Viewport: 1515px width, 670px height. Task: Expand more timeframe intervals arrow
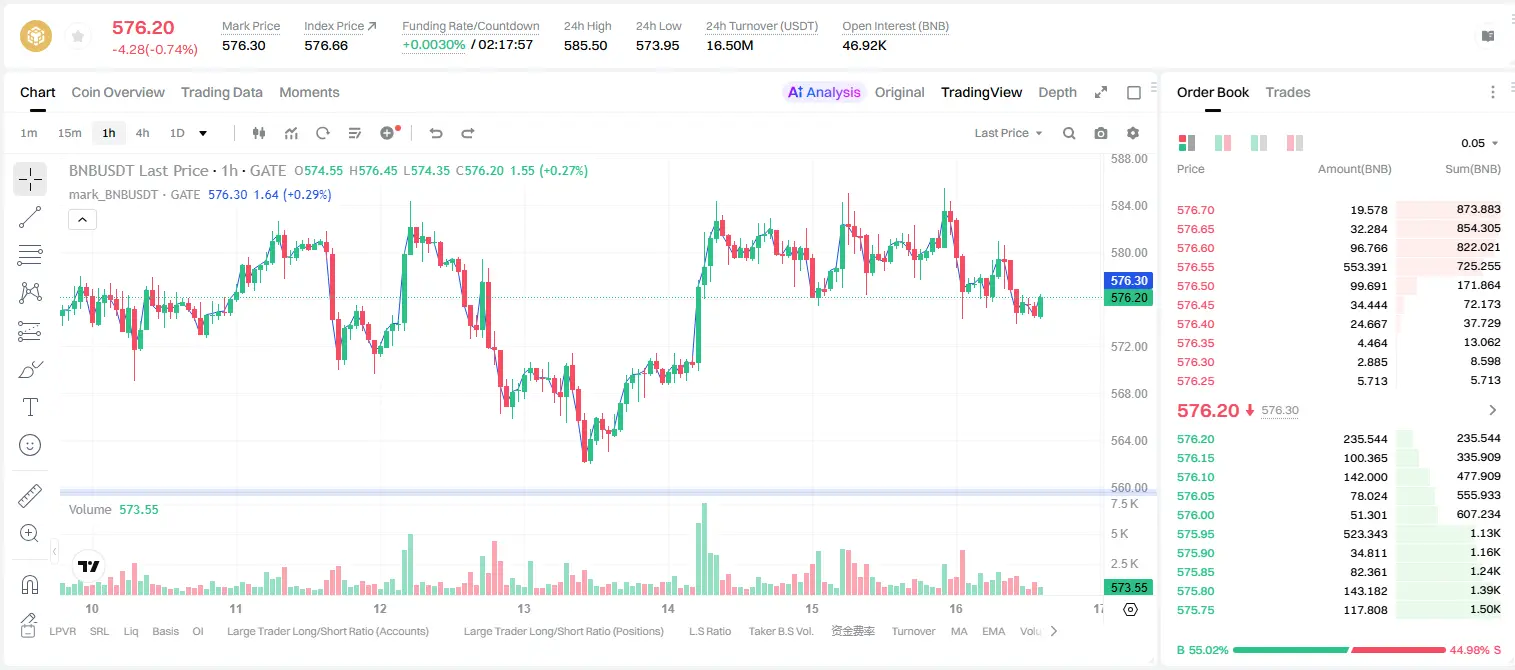tap(204, 133)
